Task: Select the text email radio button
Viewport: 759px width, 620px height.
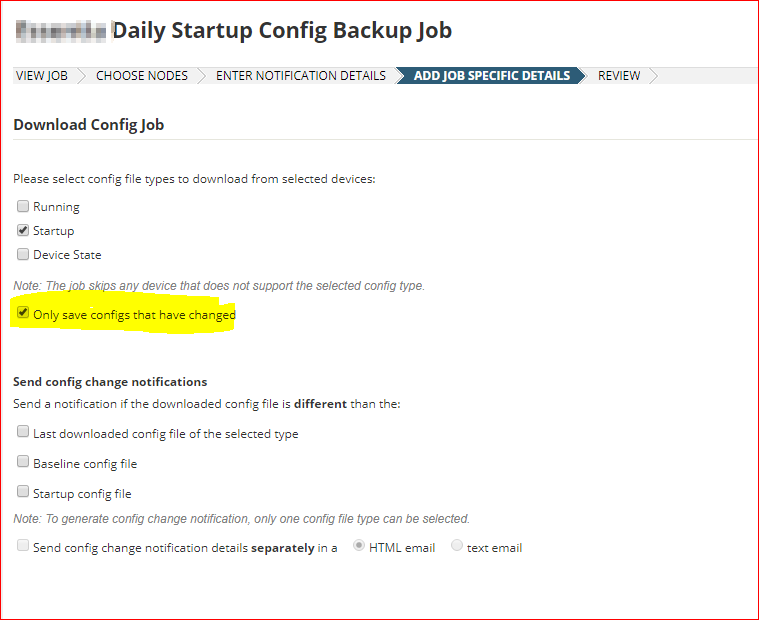Action: pyautogui.click(x=456, y=545)
